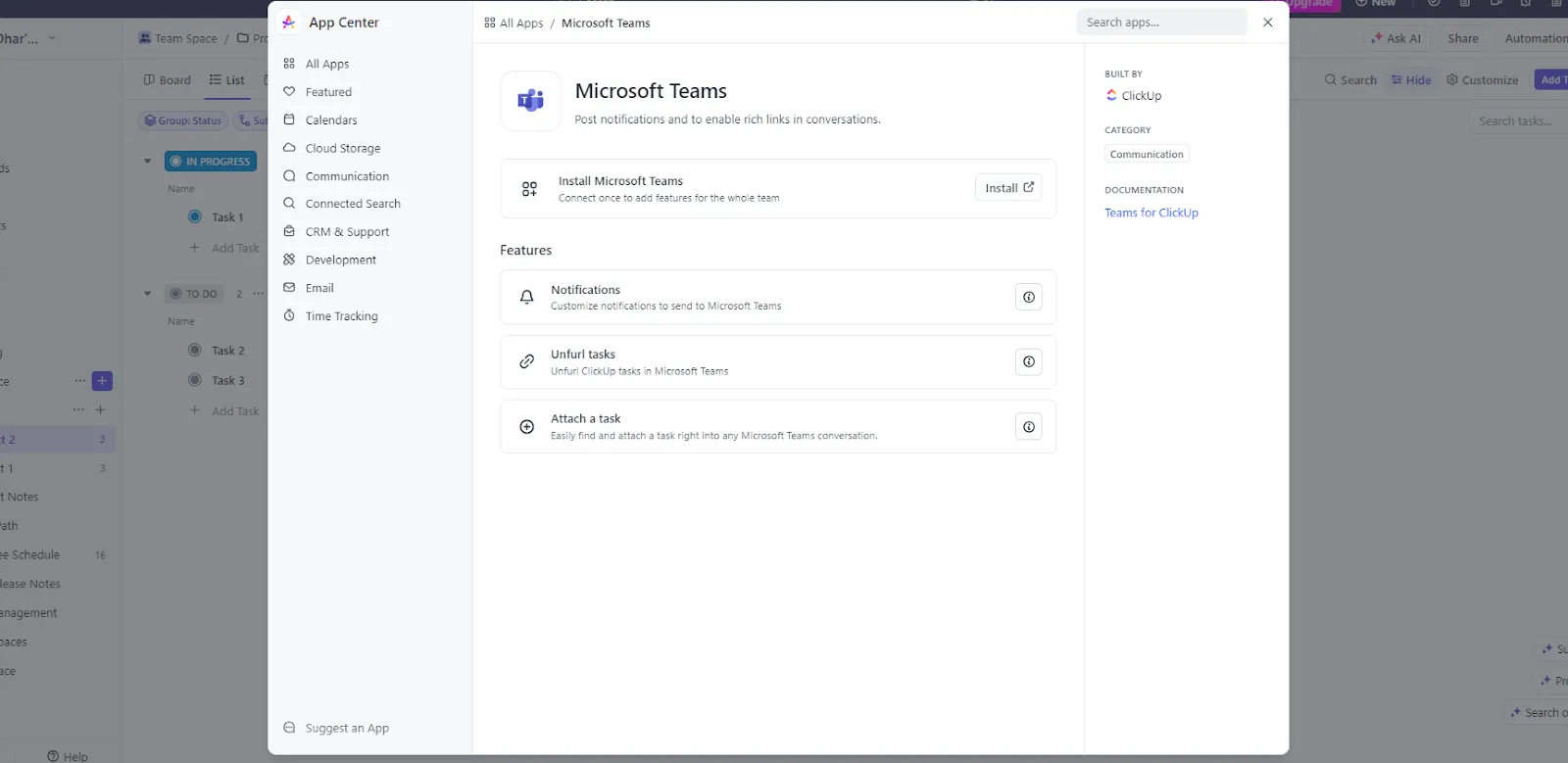The image size is (1568, 763).
Task: Click Share button in background
Action: 1463,38
